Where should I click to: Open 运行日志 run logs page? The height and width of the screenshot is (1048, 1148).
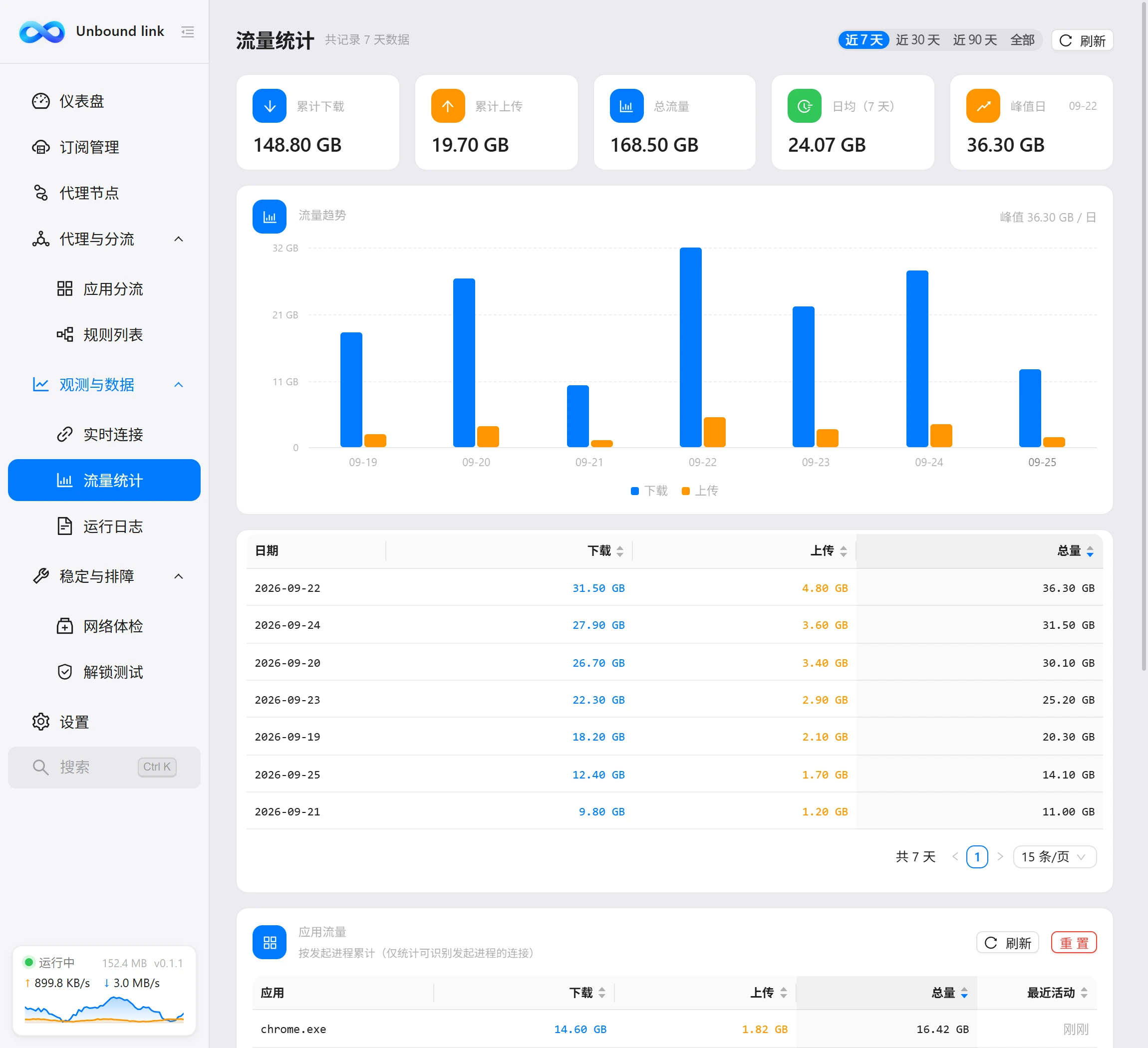104,526
